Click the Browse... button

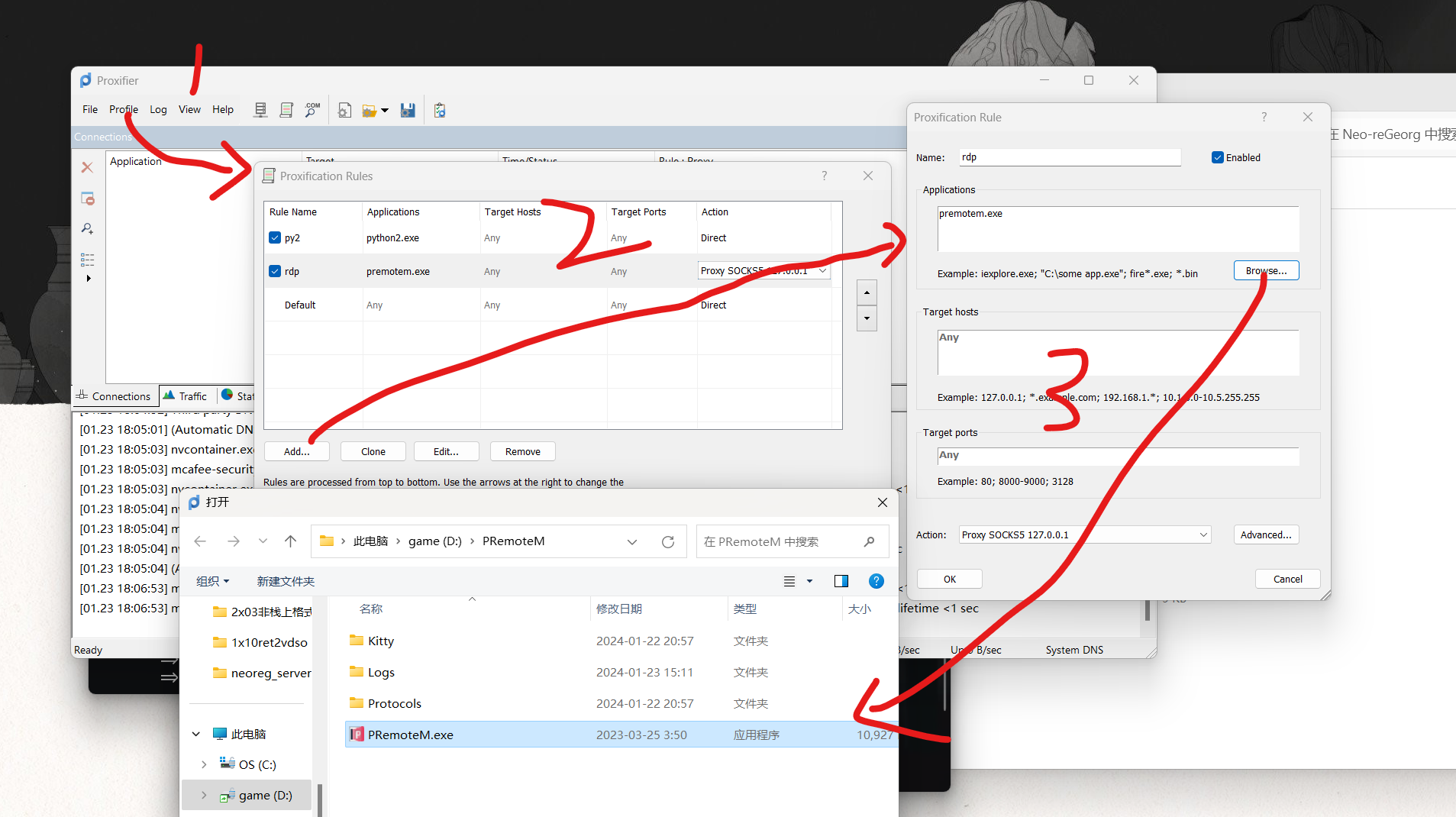[1265, 270]
